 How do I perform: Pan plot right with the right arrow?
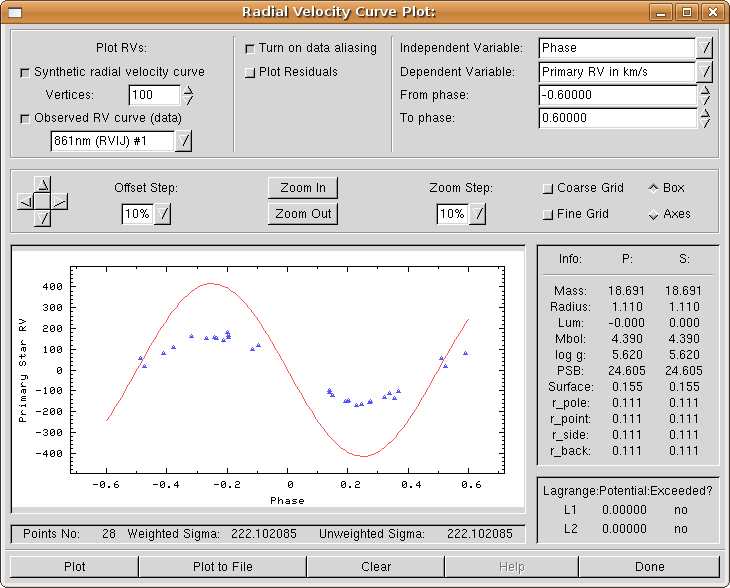[x=60, y=202]
